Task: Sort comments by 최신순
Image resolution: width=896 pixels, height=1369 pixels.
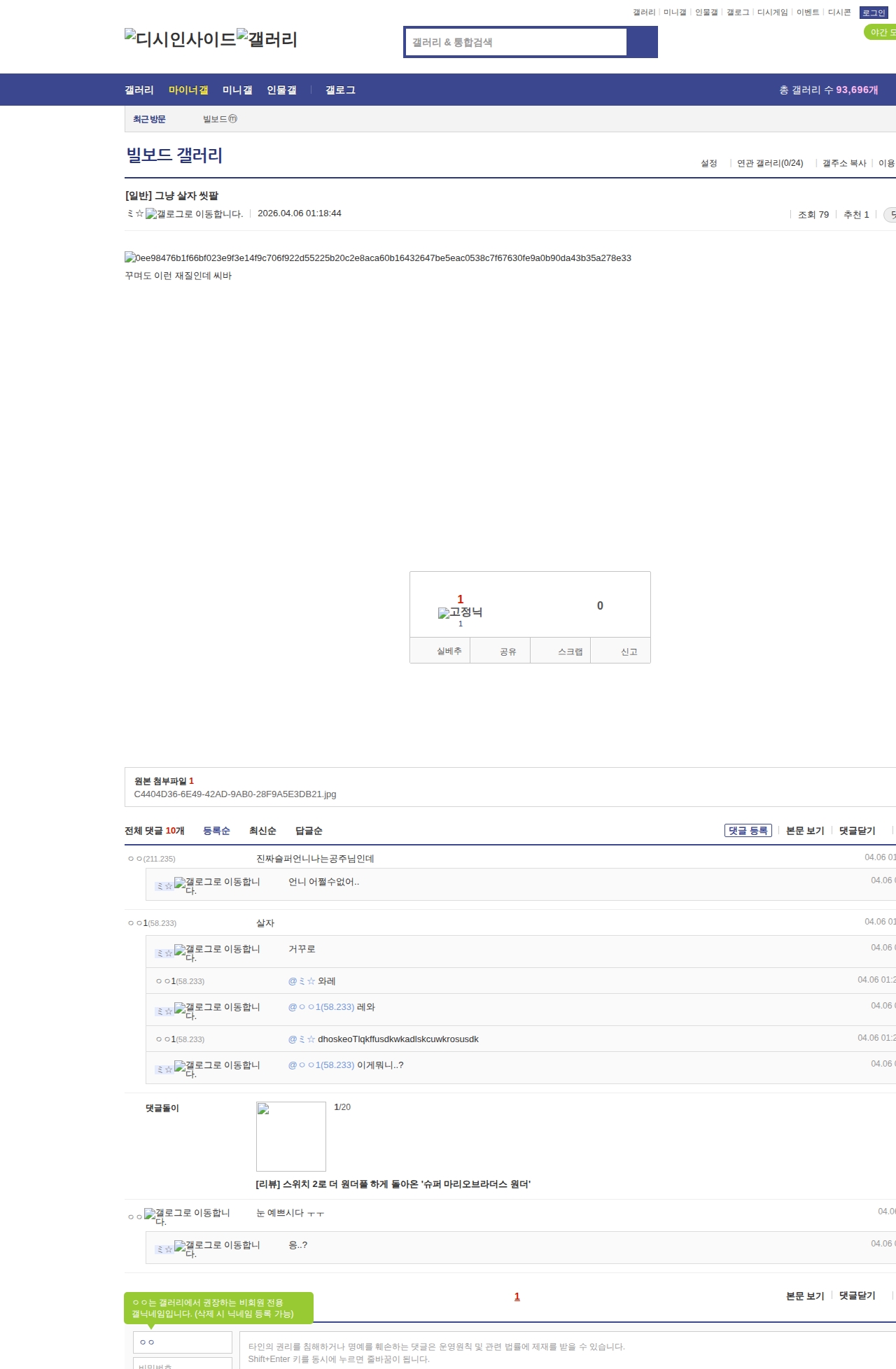Action: point(262,831)
